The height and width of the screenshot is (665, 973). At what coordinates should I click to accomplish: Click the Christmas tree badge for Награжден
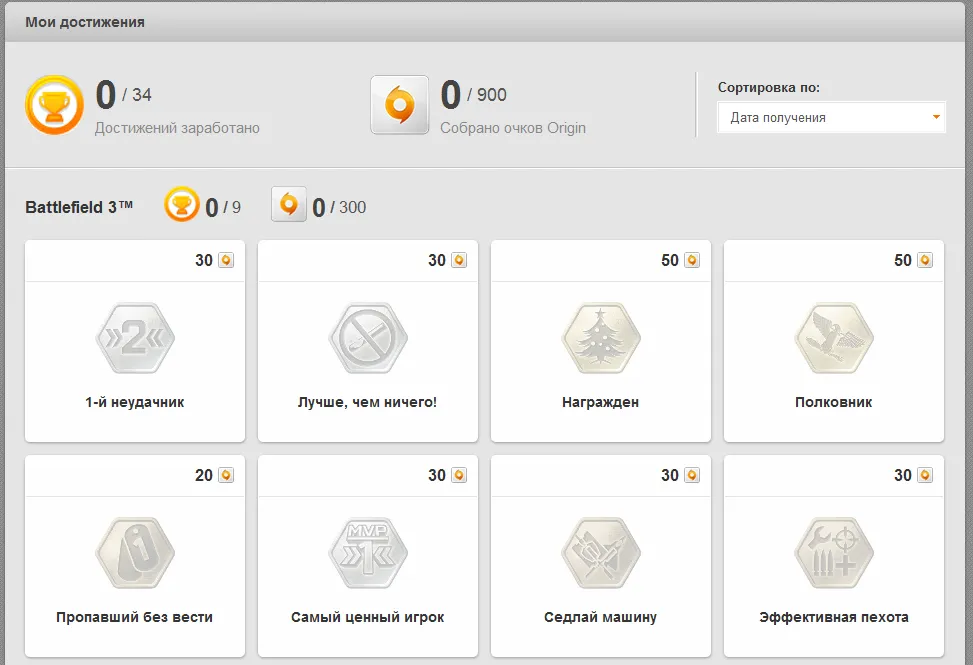601,338
